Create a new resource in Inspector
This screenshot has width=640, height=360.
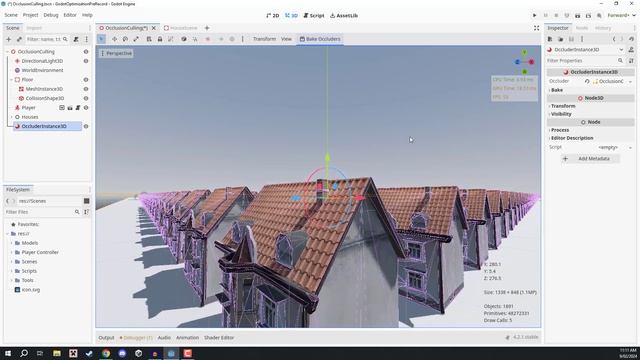(x=550, y=39)
